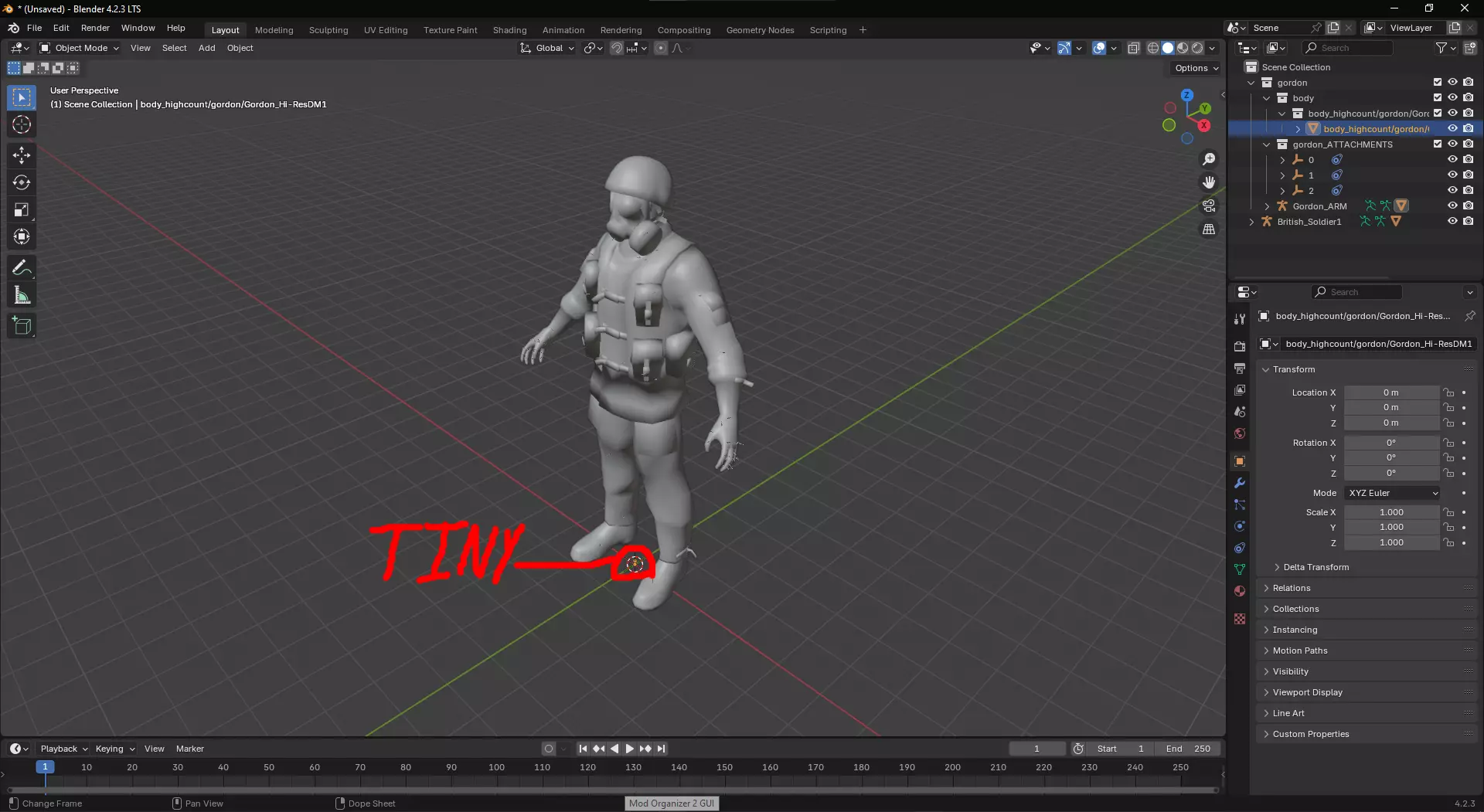1484x812 pixels.
Task: Open the Modifiers wrench tab
Action: click(1240, 483)
